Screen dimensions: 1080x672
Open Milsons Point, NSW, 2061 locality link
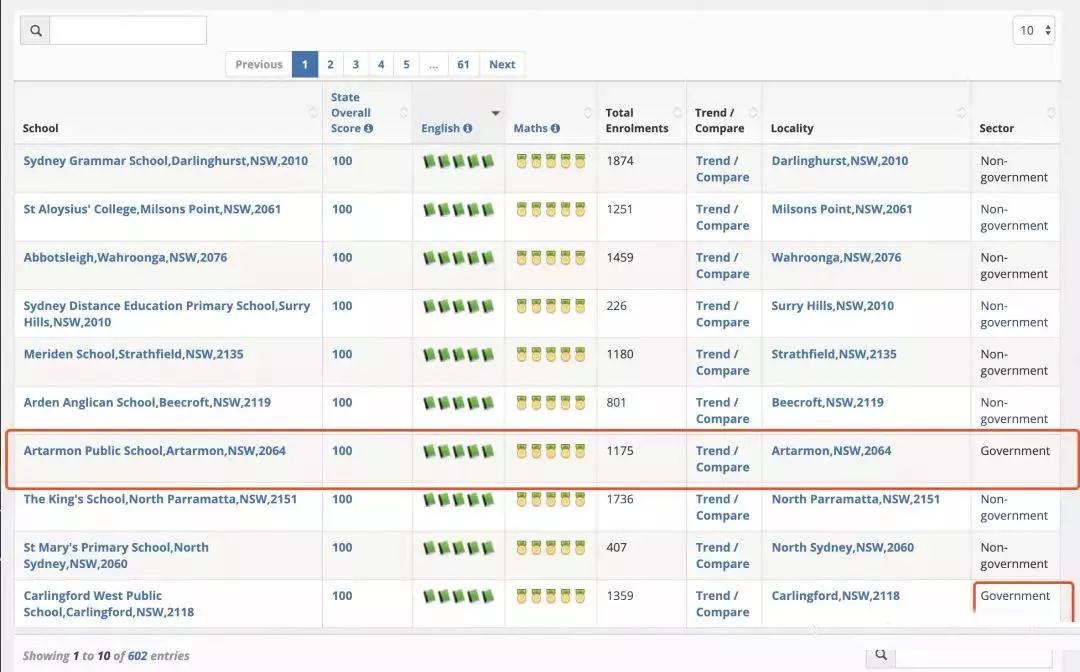842,209
